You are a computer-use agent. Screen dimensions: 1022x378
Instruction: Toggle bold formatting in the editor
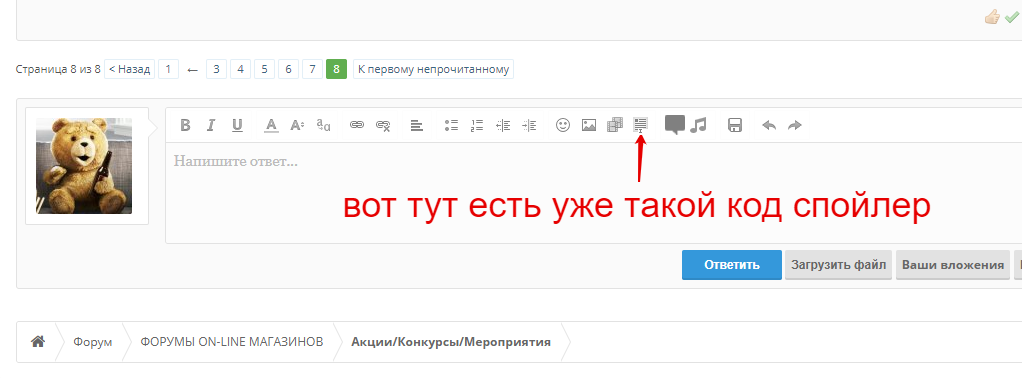tap(185, 125)
